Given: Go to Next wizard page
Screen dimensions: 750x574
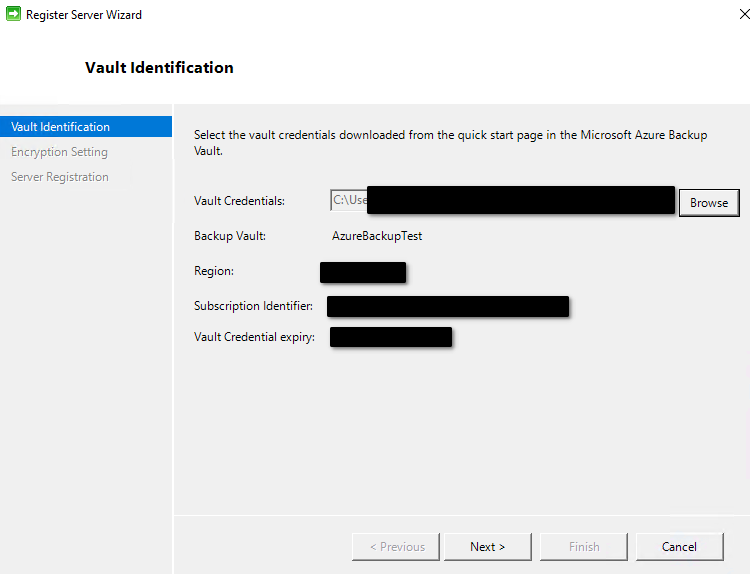Looking at the screenshot, I should pyautogui.click(x=487, y=547).
